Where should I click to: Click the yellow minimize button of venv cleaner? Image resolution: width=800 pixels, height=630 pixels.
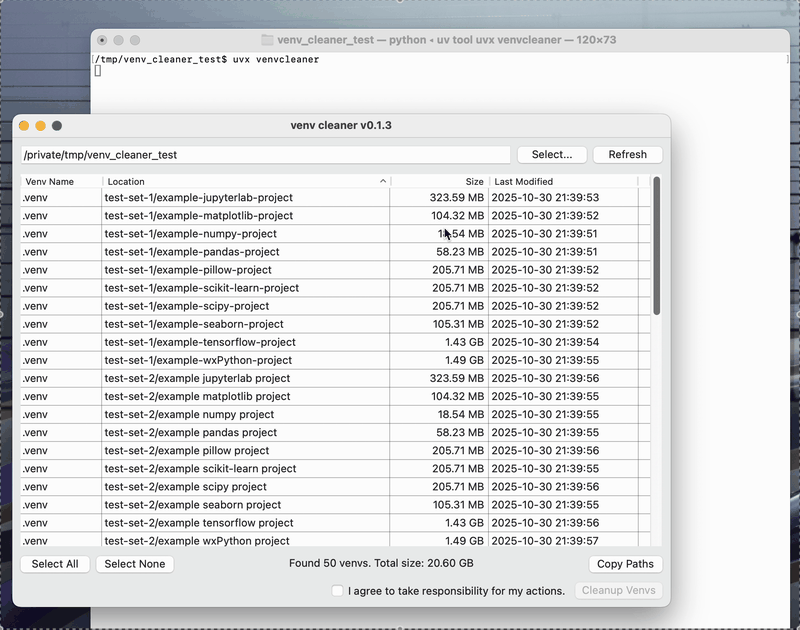click(41, 126)
